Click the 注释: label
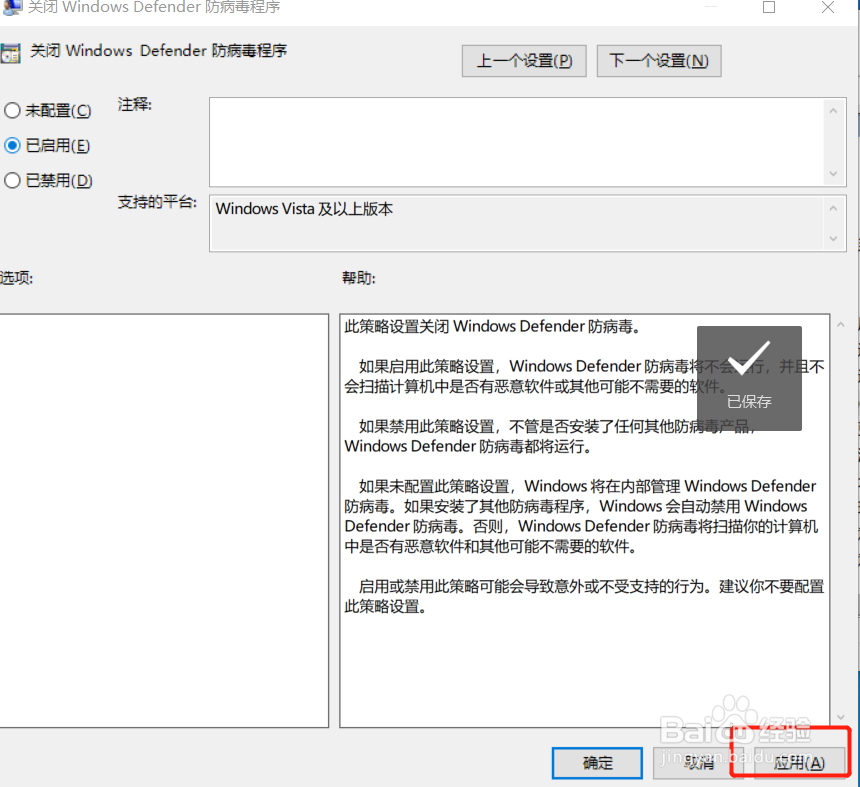The height and width of the screenshot is (787, 860). coord(134,104)
